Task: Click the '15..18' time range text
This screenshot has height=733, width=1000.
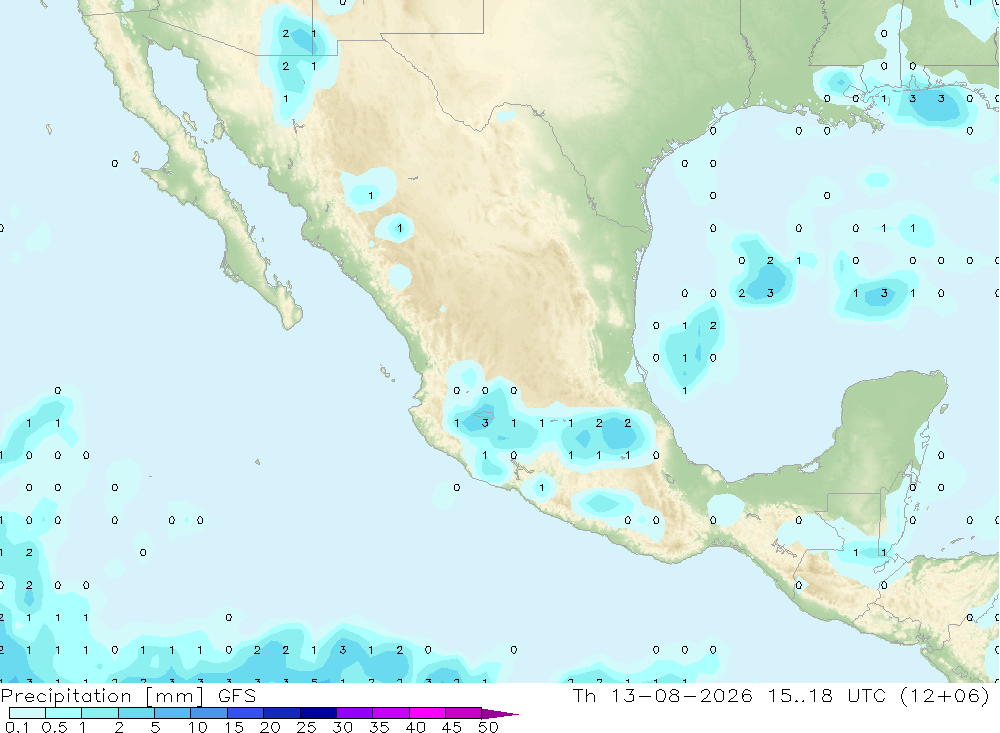Action: tap(800, 695)
